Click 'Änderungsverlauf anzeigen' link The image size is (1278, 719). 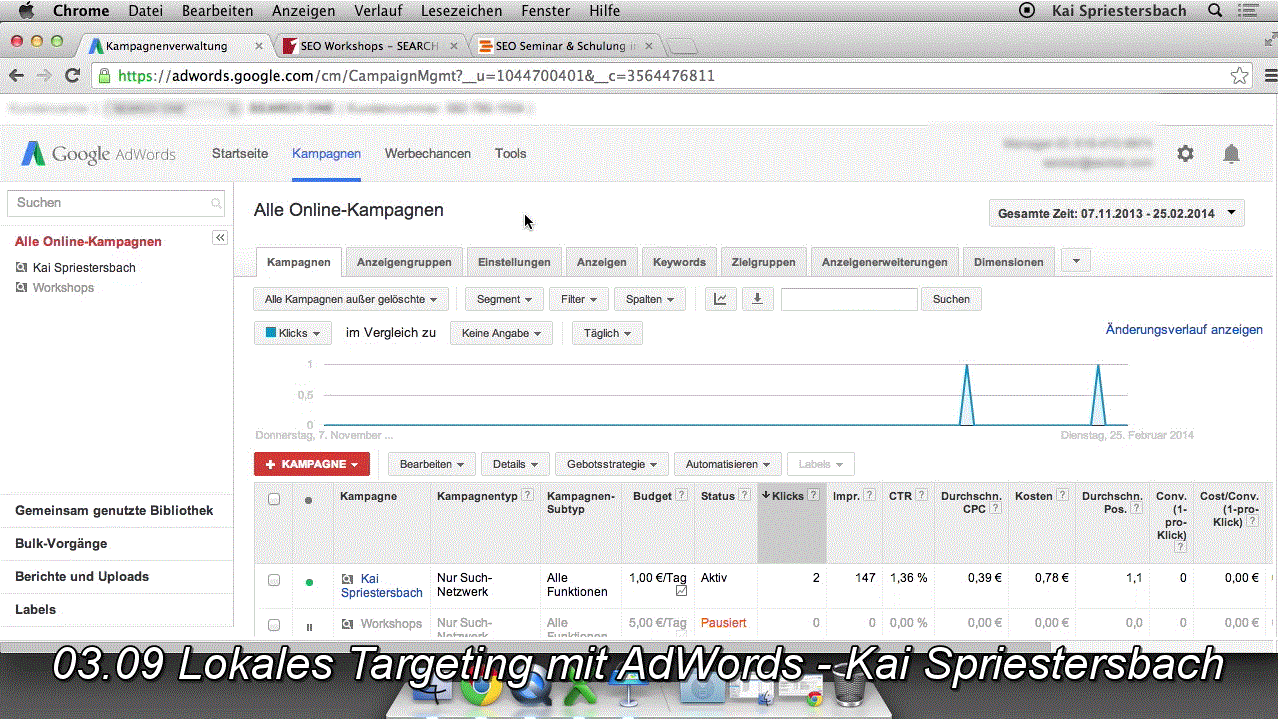tap(1184, 329)
